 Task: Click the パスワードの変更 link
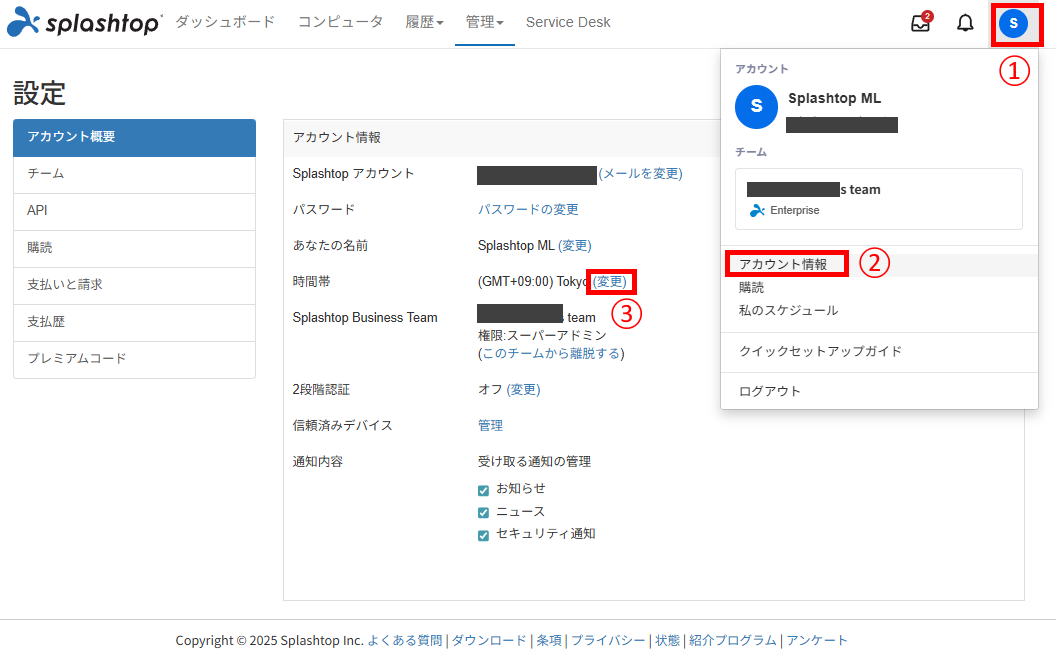pos(528,209)
